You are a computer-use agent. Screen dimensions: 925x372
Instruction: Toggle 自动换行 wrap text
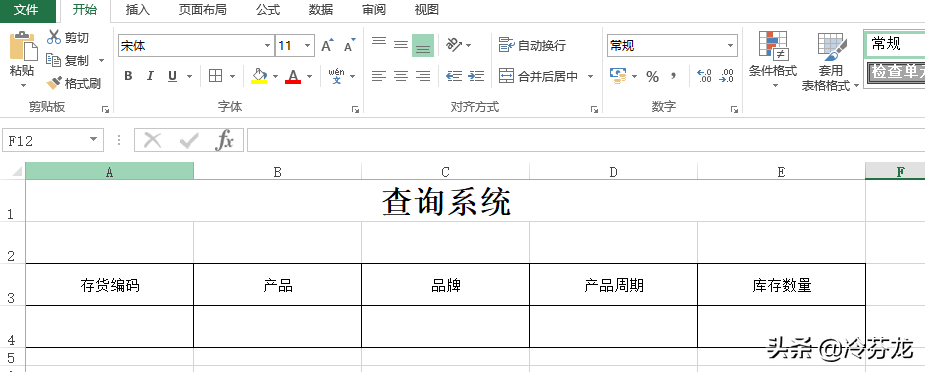532,45
